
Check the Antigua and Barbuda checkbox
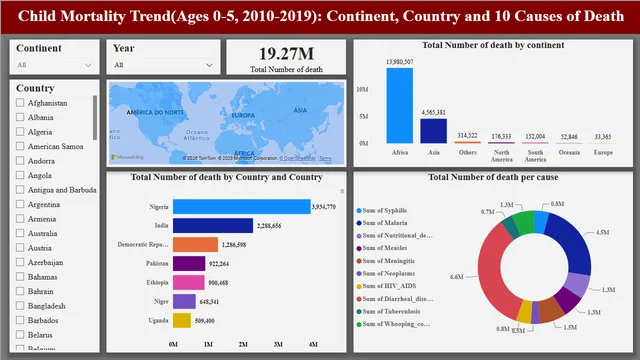click(20, 189)
